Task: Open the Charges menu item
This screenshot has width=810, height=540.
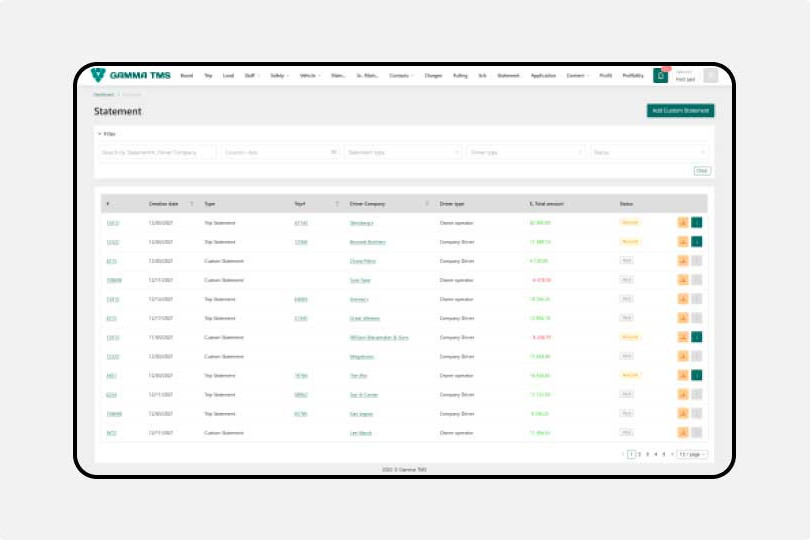Action: click(433, 75)
